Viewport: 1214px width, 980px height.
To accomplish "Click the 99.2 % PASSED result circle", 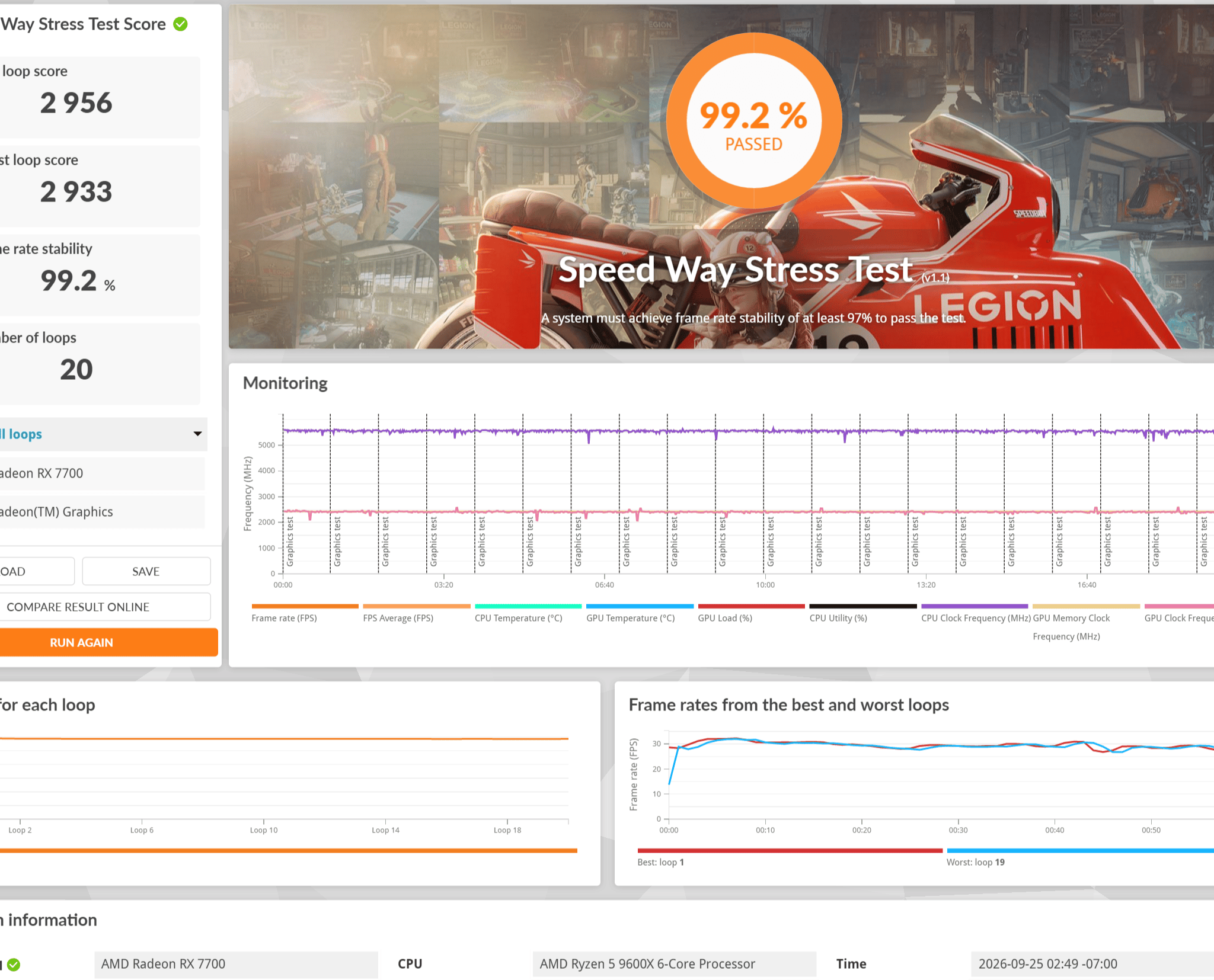I will [x=754, y=121].
